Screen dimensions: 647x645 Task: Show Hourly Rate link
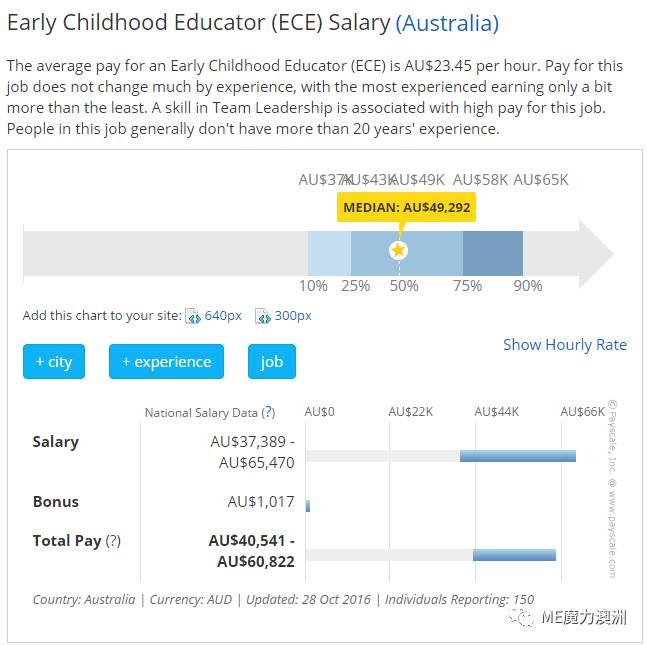click(x=565, y=345)
